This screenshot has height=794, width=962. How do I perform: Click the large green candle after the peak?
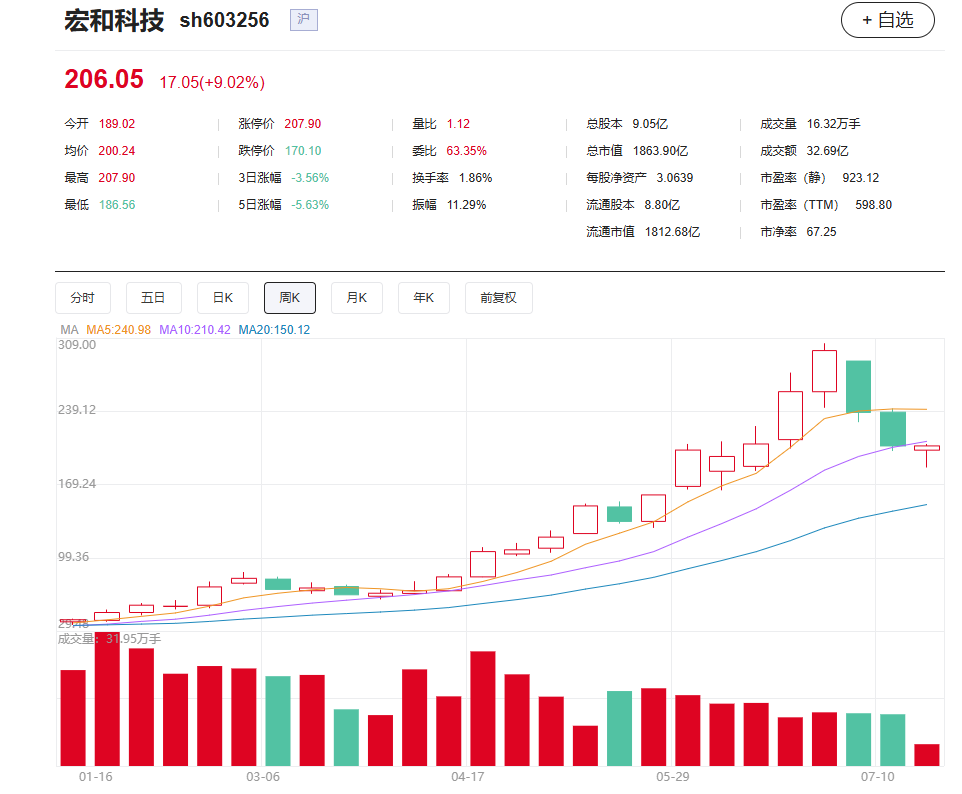[x=858, y=387]
